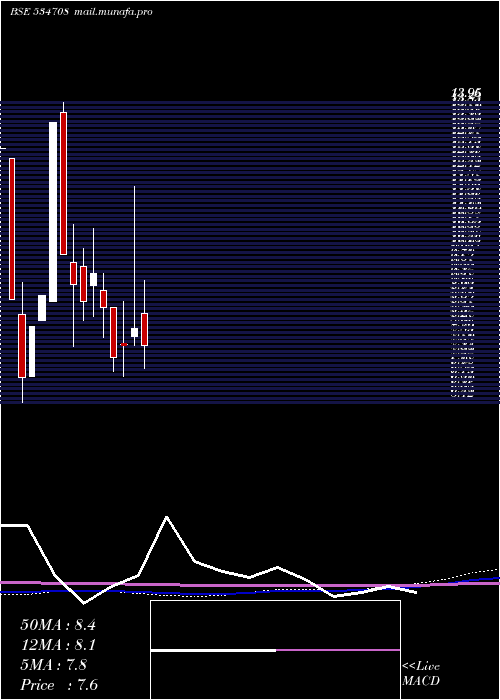Click the tallest red candlestick at the chart peak

tap(63, 183)
